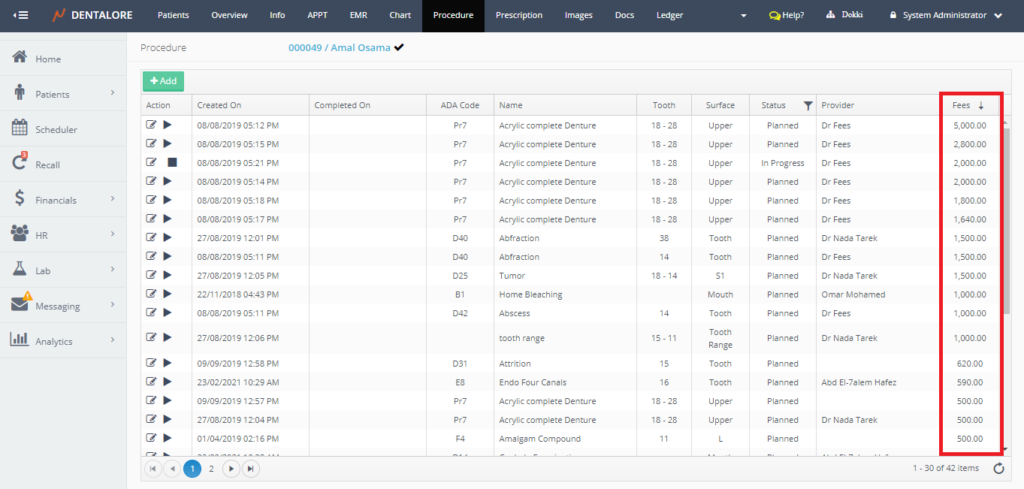Open Messaging from the sidebar
Image resolution: width=1024 pixels, height=489 pixels.
[58, 306]
